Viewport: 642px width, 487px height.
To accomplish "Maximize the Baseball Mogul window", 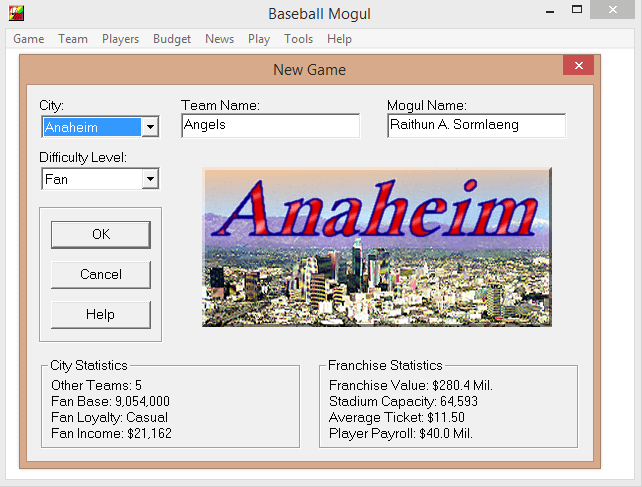I will coord(577,10).
